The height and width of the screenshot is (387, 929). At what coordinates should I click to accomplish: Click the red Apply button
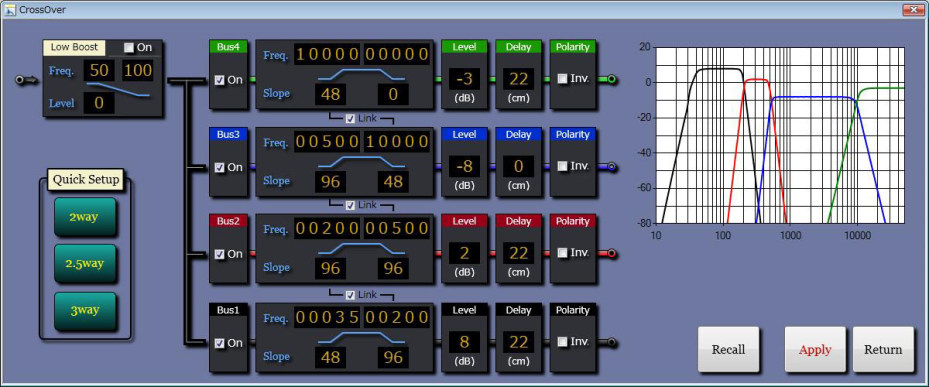815,349
